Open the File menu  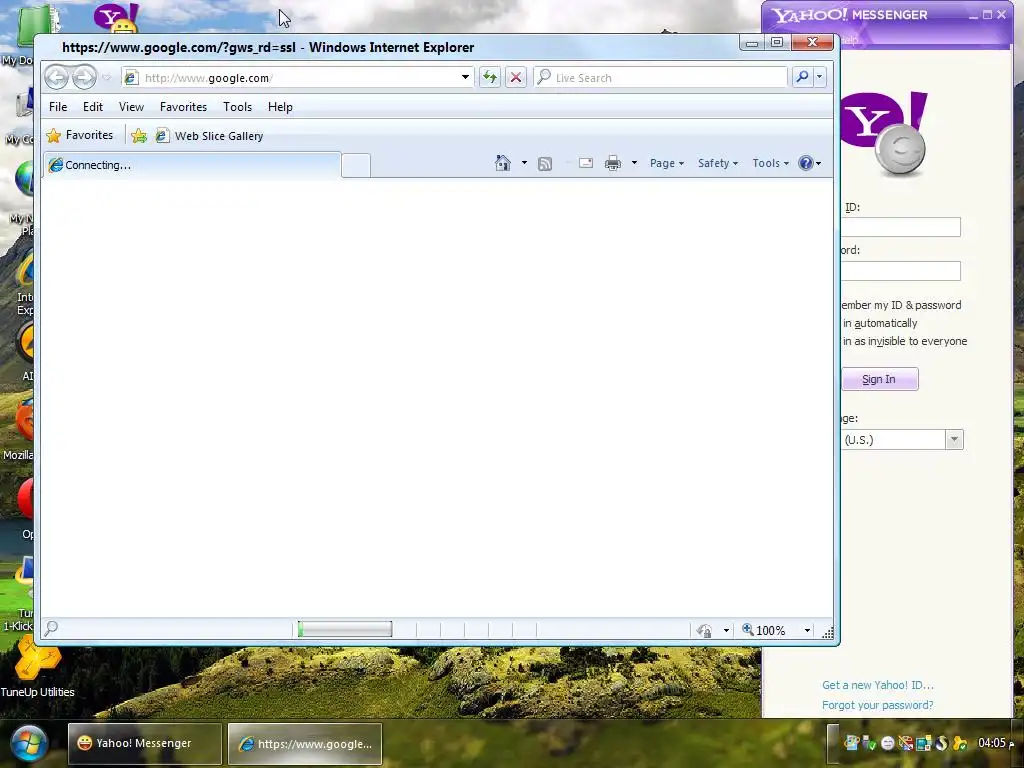point(58,106)
